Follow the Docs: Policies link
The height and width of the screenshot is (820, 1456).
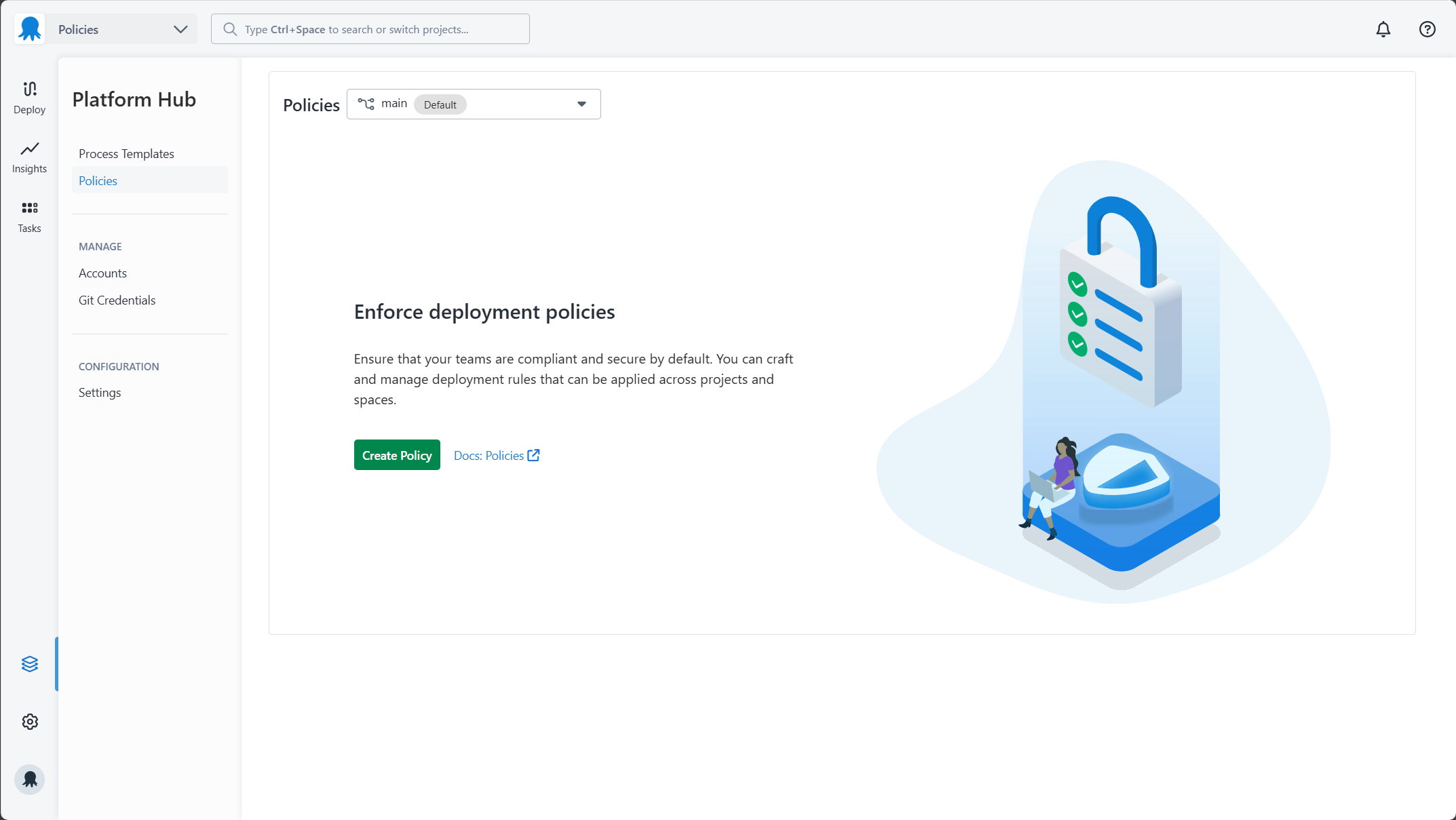point(488,455)
